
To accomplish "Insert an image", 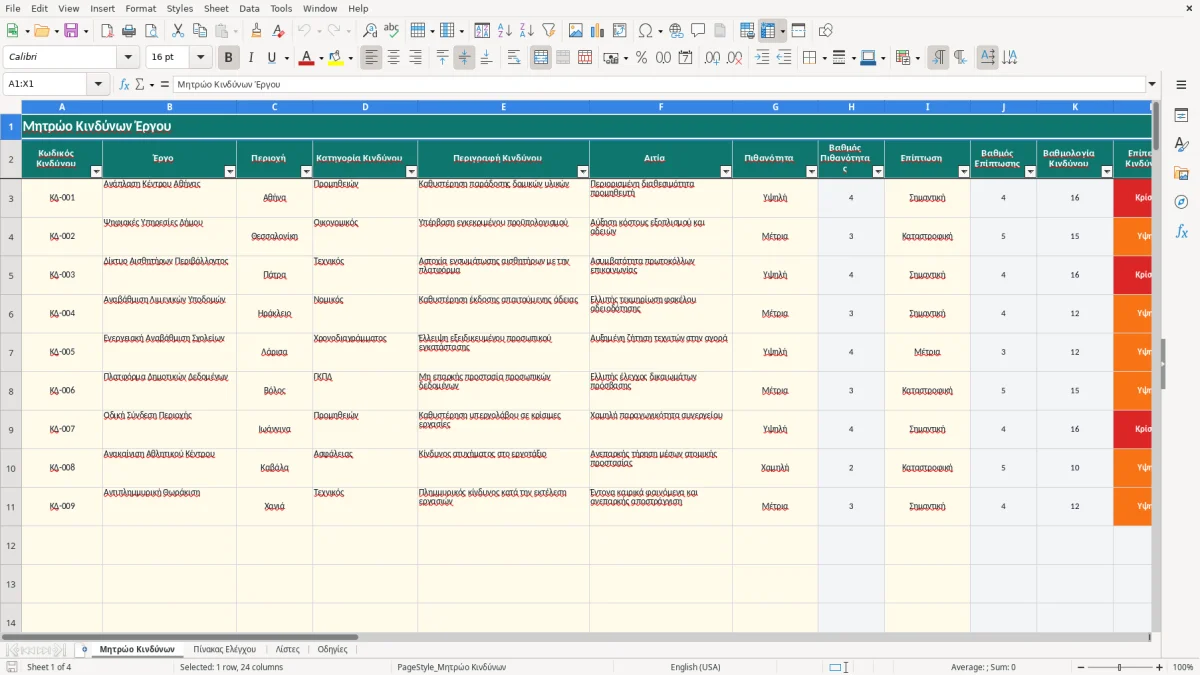I will pos(576,31).
